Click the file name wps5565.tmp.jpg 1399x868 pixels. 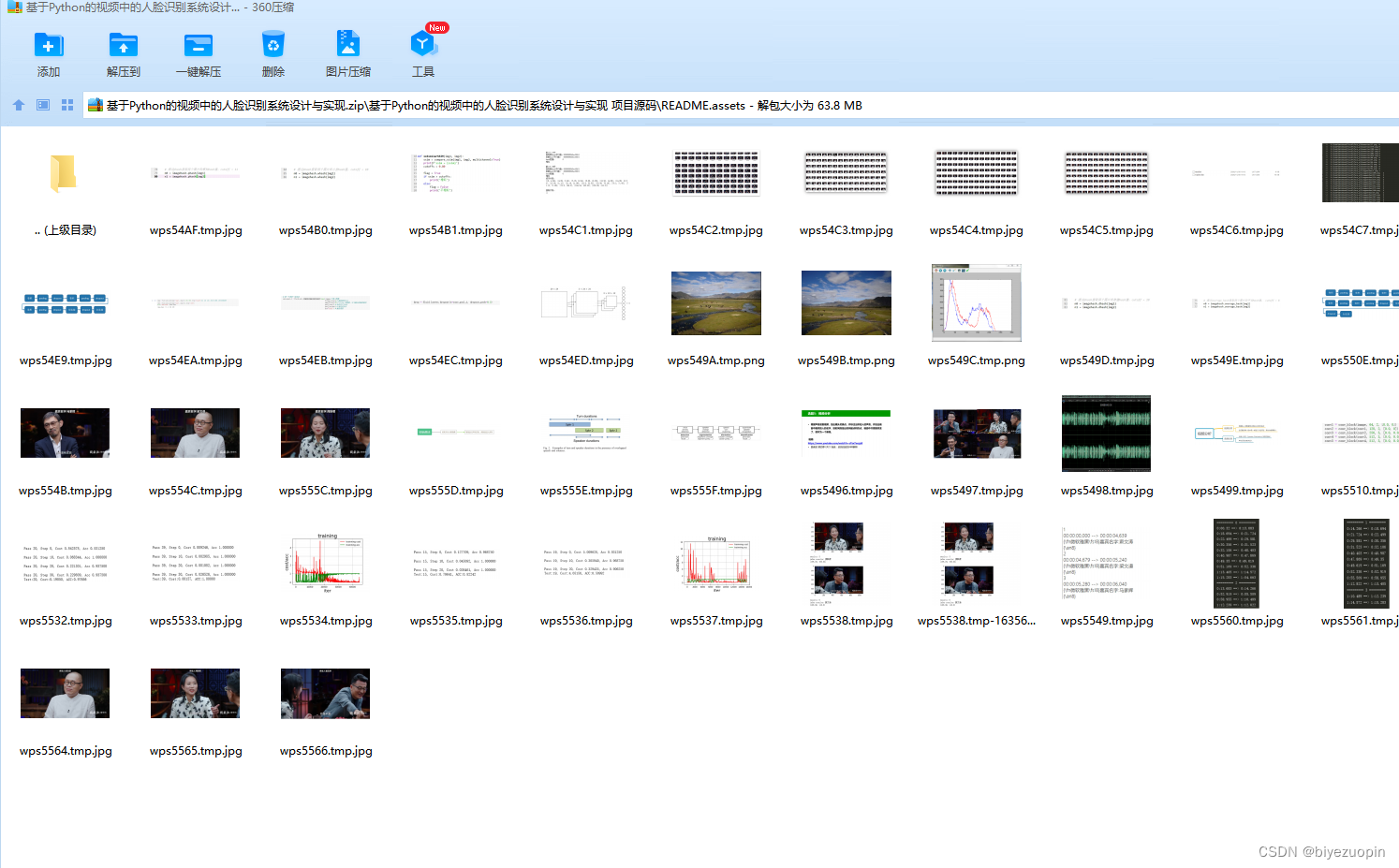point(196,751)
